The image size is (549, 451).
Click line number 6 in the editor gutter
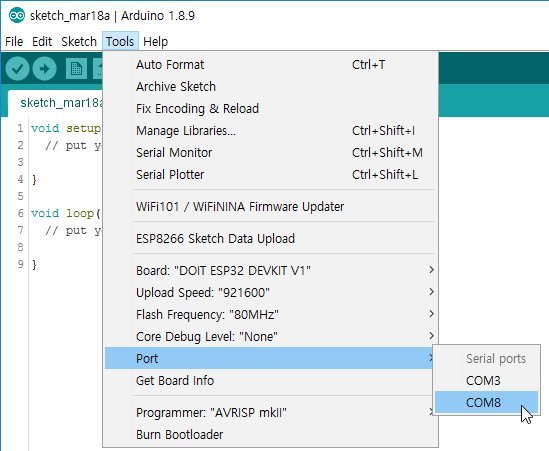click(x=20, y=213)
